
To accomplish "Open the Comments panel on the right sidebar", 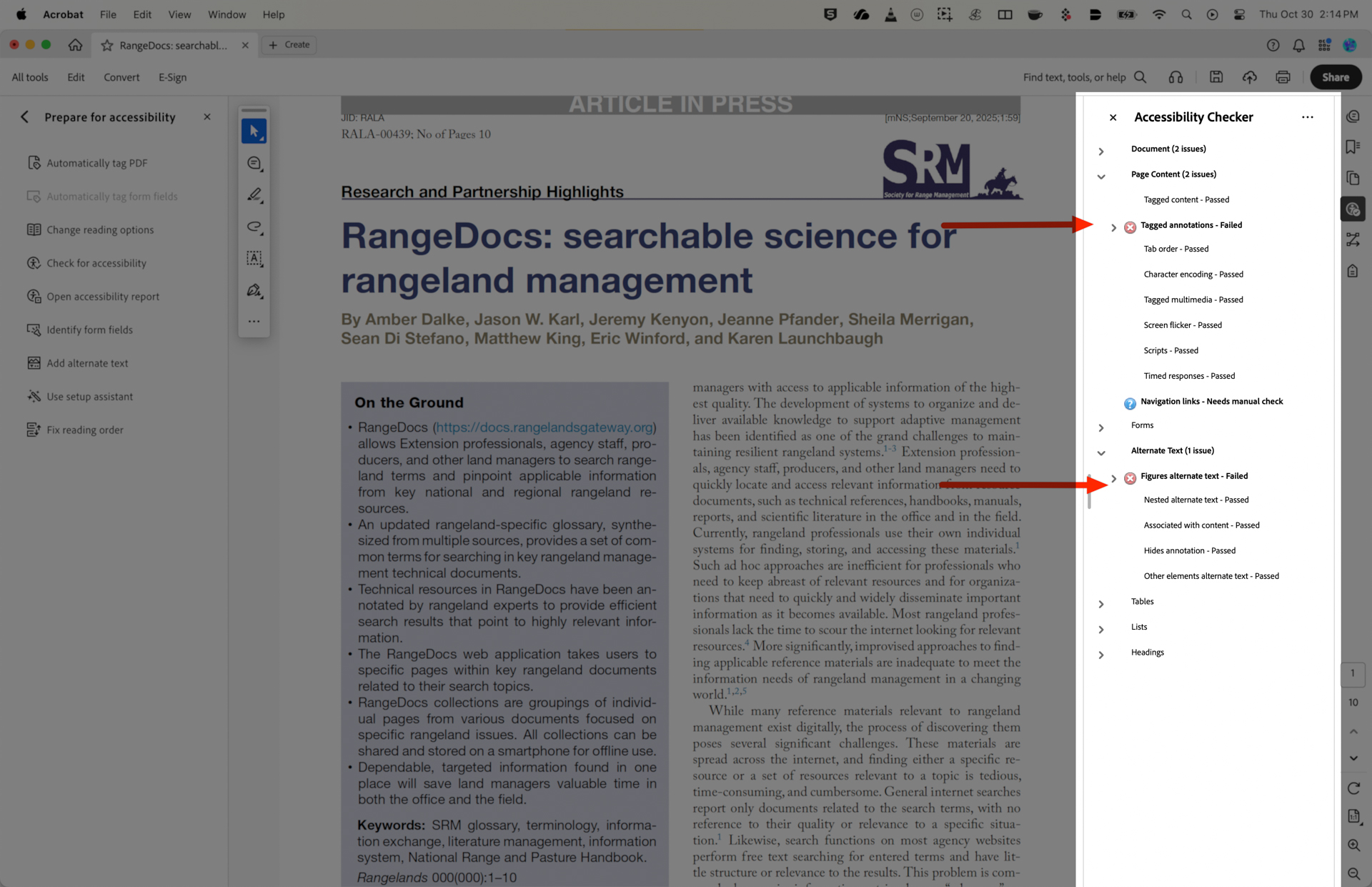I will (1353, 116).
